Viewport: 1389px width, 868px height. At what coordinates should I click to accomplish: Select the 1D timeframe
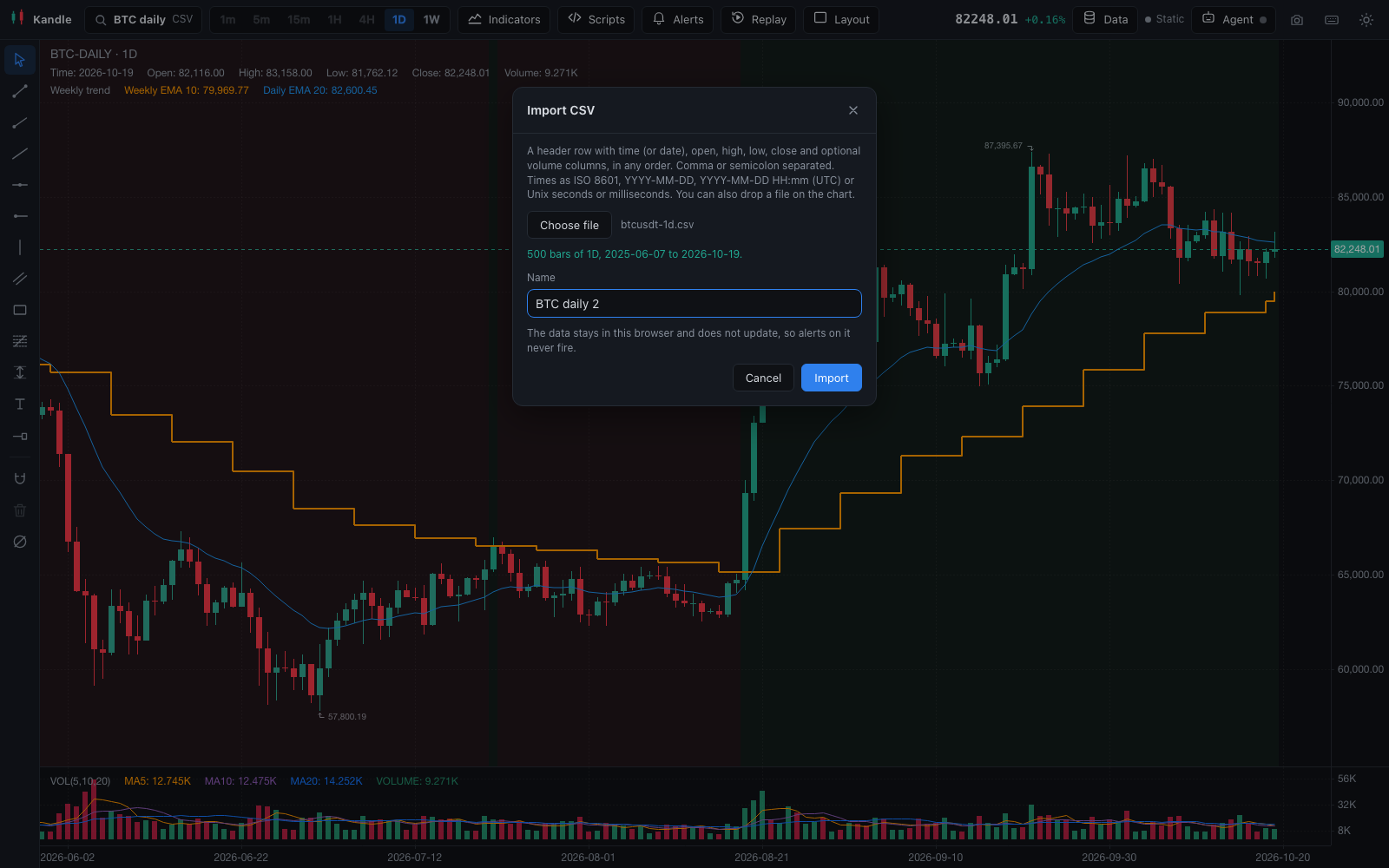pyautogui.click(x=399, y=19)
